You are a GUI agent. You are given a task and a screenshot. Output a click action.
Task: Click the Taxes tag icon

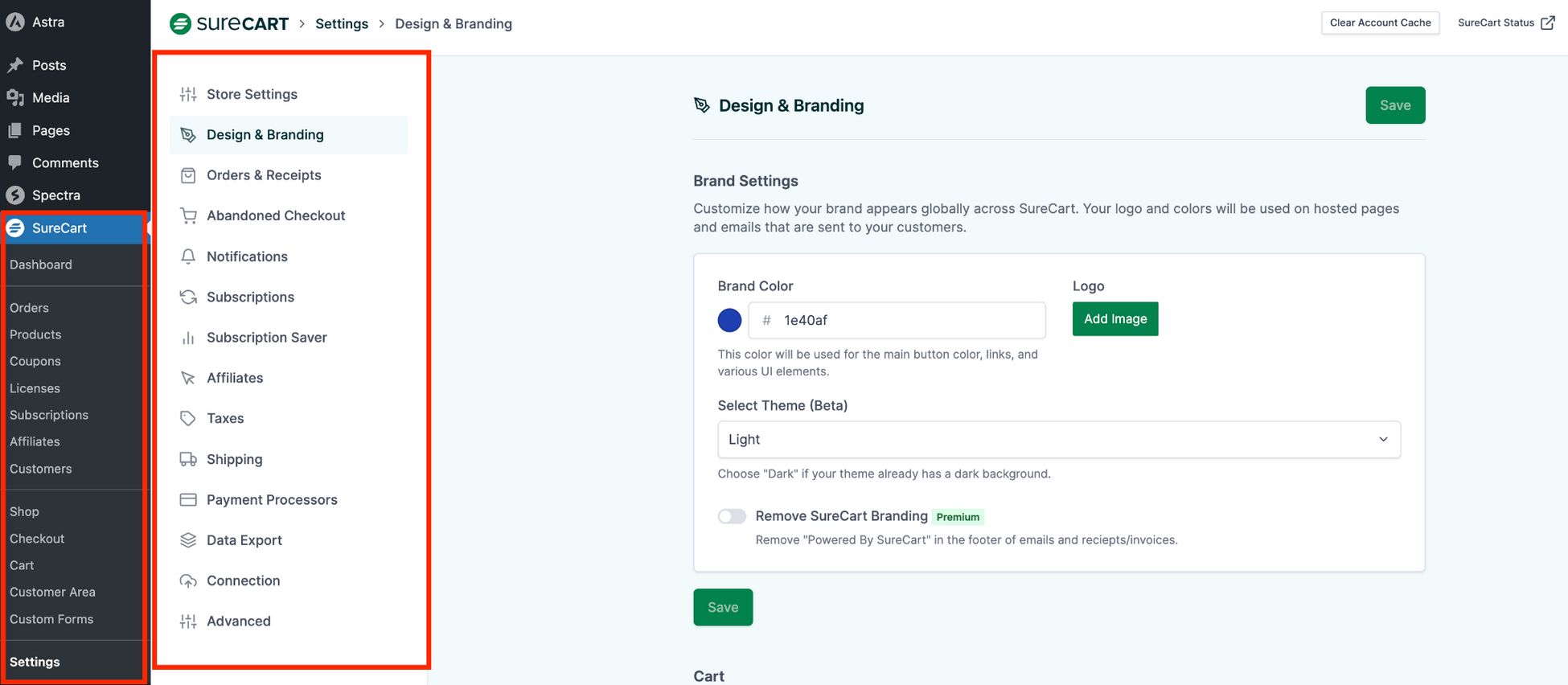click(x=188, y=418)
